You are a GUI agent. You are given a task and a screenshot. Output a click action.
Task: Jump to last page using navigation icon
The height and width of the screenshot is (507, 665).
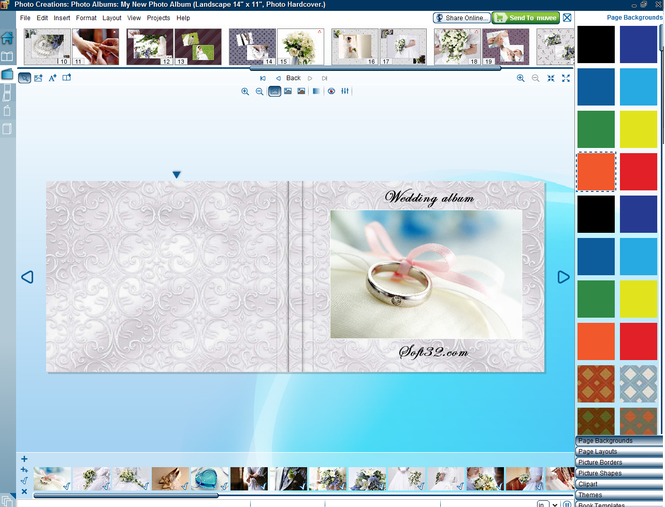(324, 78)
